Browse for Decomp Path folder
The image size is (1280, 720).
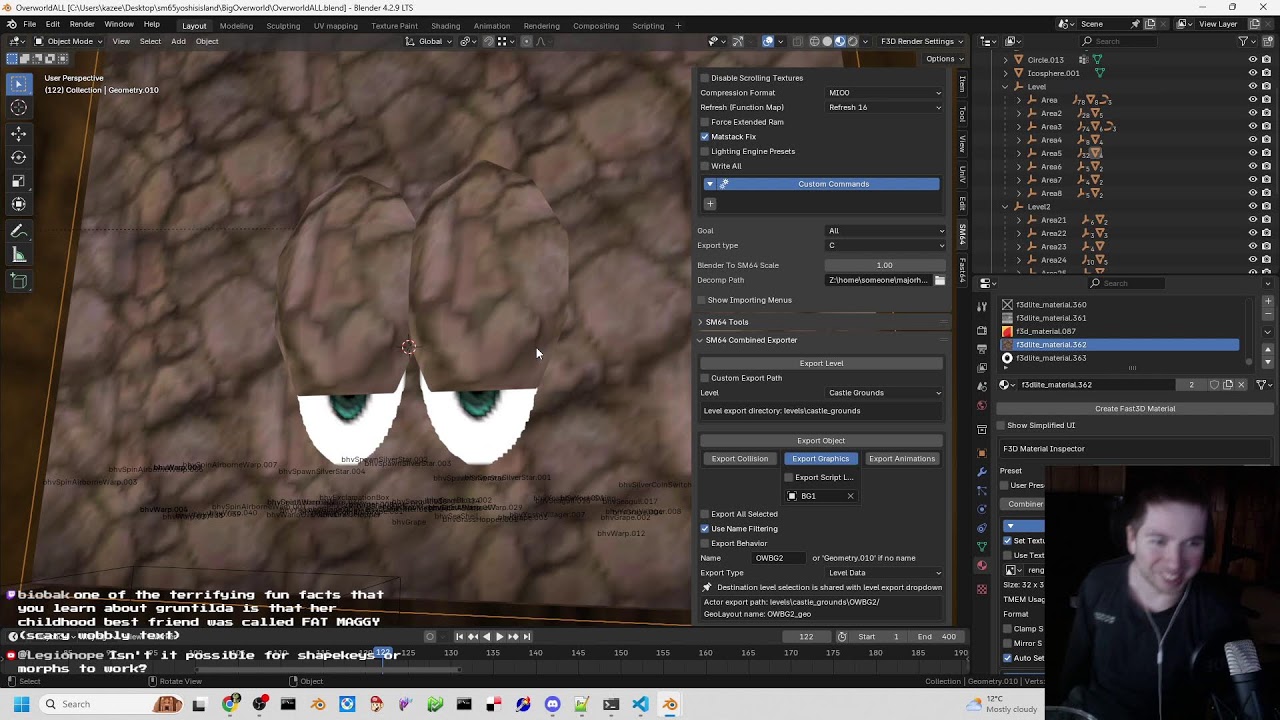(939, 280)
